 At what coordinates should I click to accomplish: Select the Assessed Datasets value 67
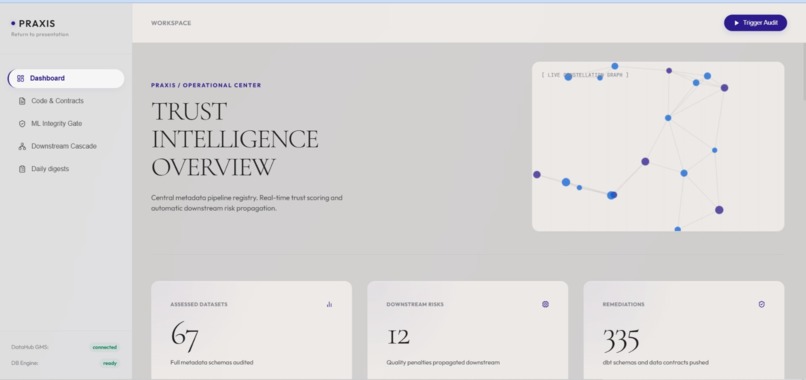185,337
